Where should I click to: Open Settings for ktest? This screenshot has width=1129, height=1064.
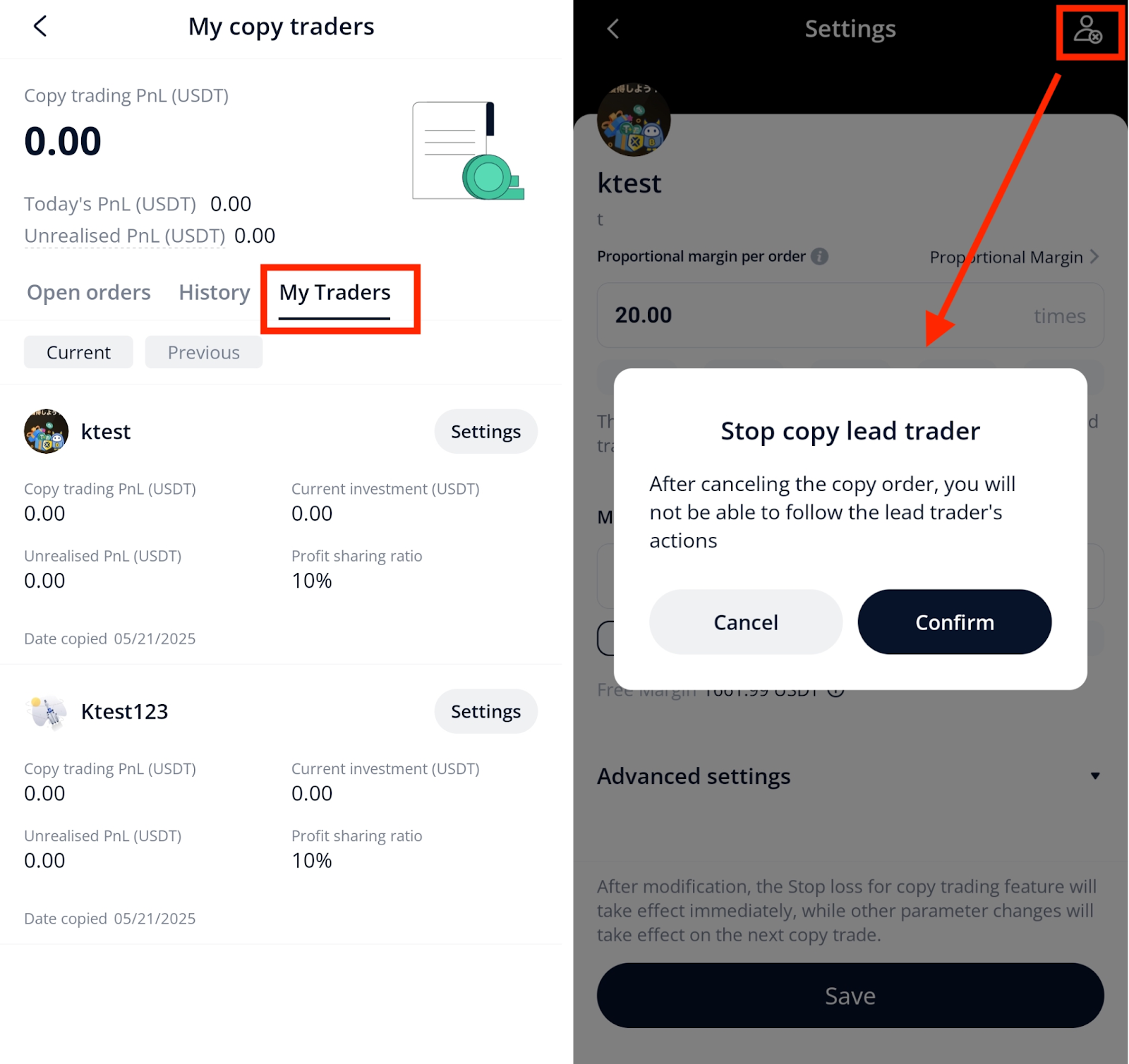(485, 431)
